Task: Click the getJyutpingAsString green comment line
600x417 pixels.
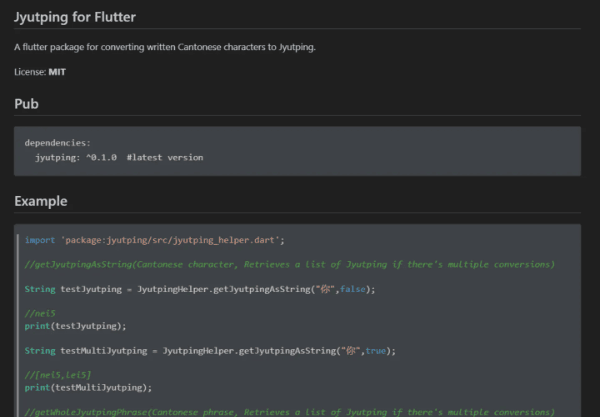Action: pos(289,264)
